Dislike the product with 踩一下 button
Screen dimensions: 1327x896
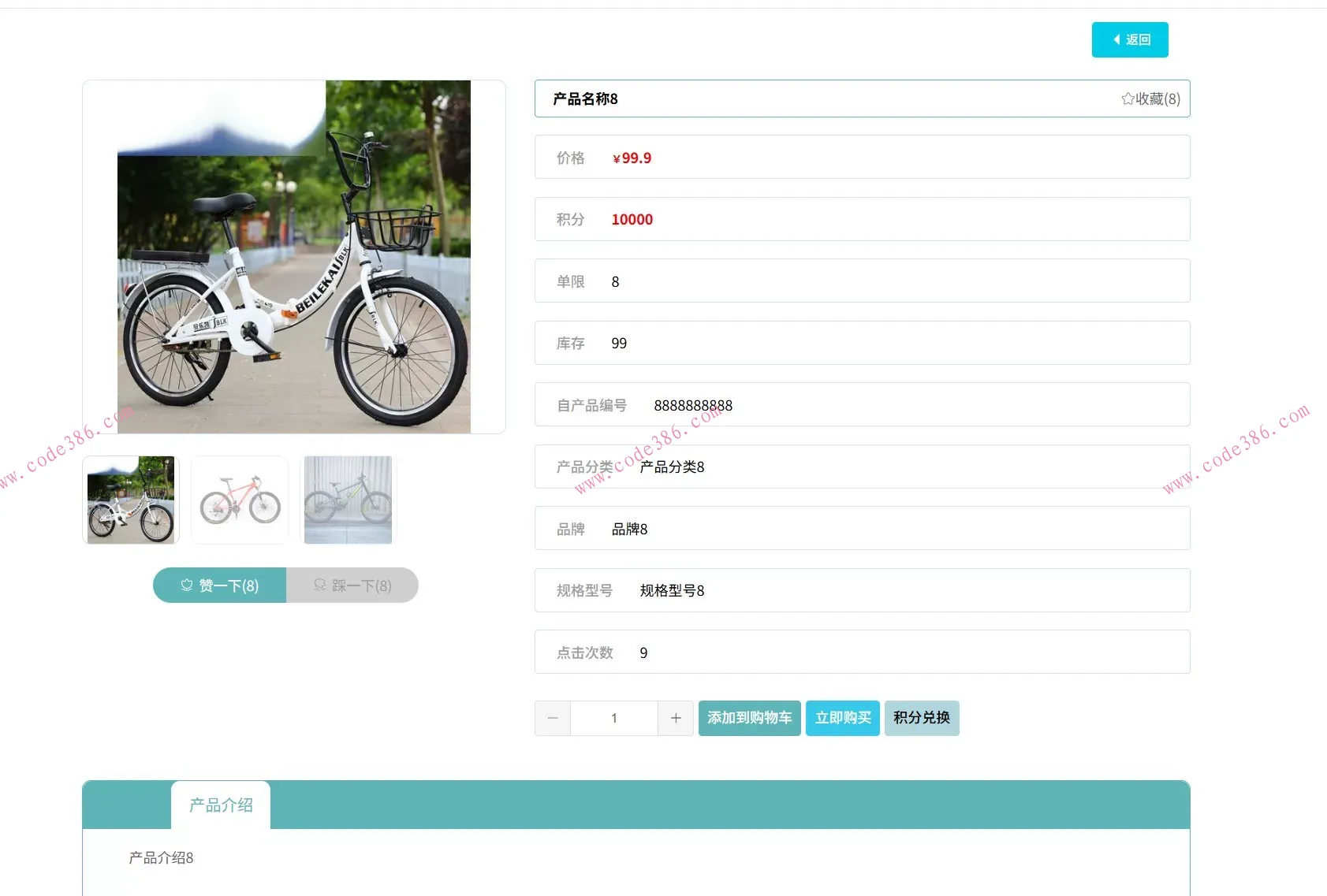click(x=352, y=586)
